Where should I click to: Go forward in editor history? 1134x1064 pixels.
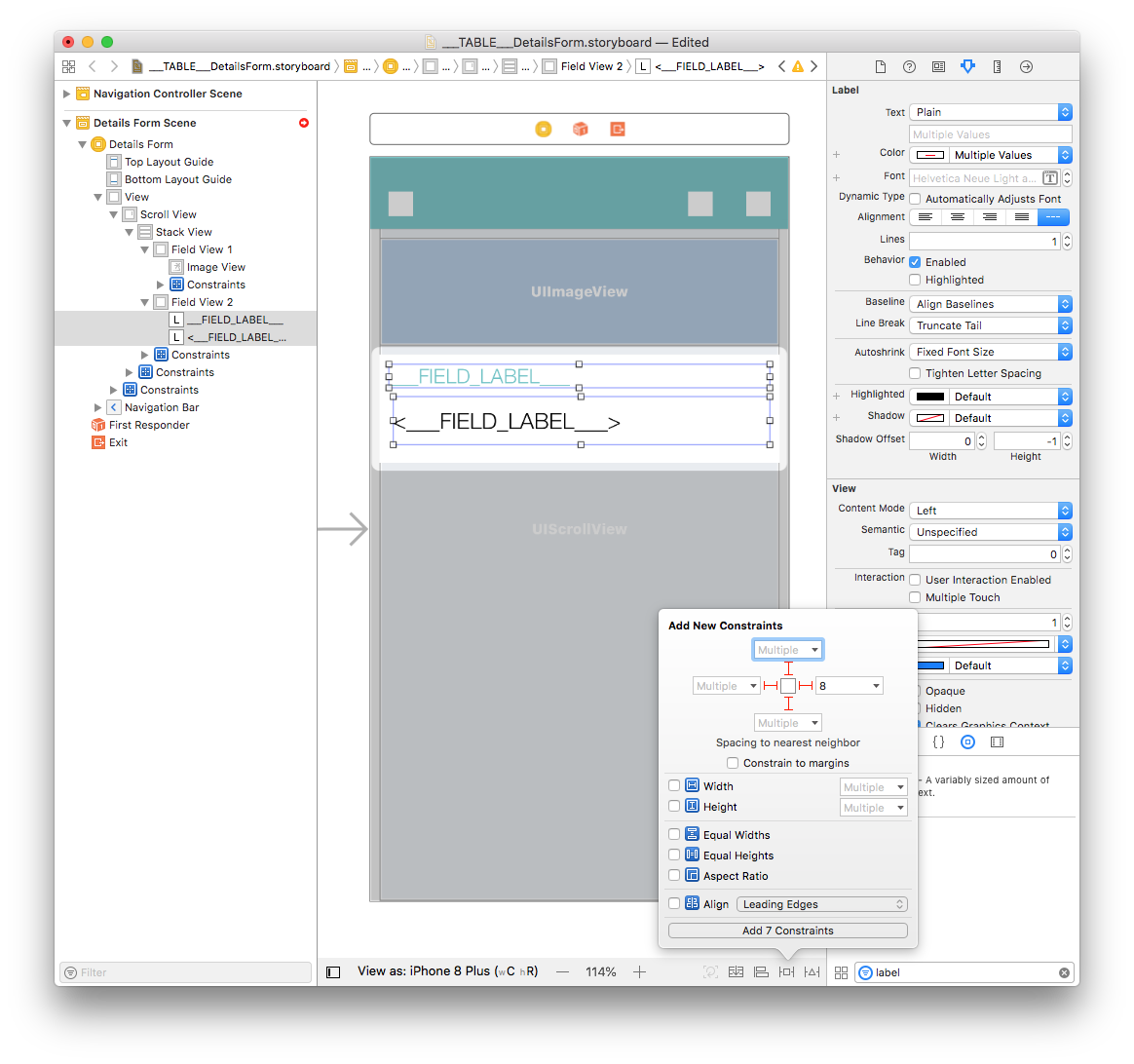tap(114, 66)
